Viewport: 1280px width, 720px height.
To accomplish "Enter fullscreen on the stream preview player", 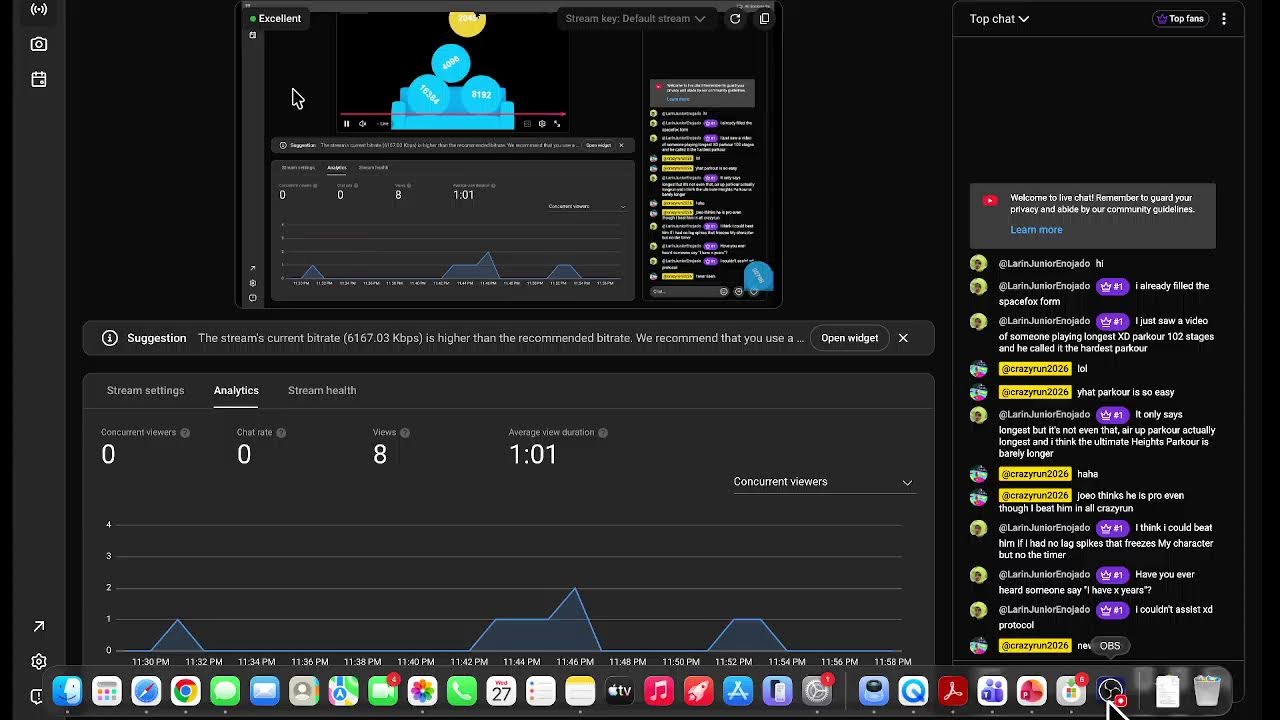I will pos(557,124).
